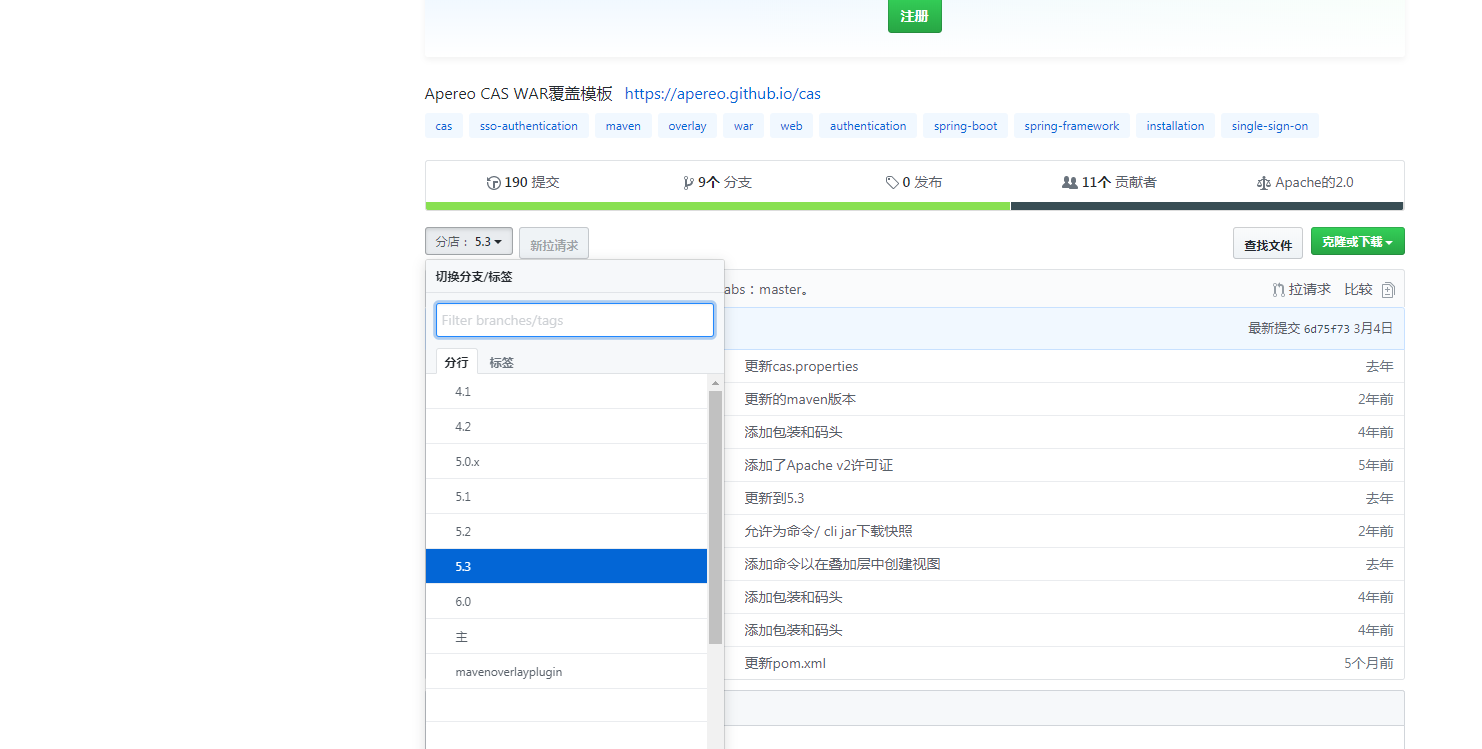Open the 分店: 5.3 branch dropdown

tap(469, 241)
